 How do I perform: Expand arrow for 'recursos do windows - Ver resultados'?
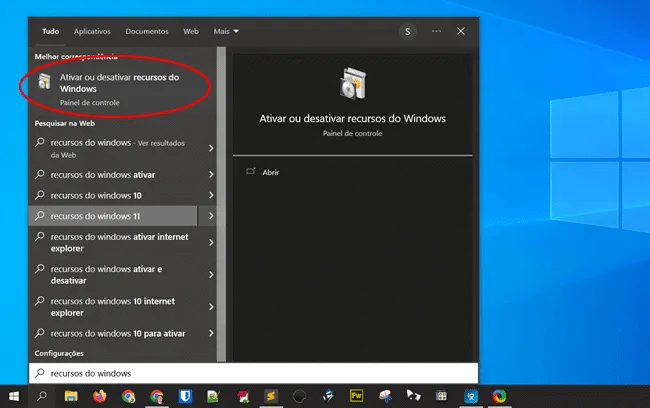pyautogui.click(x=211, y=148)
